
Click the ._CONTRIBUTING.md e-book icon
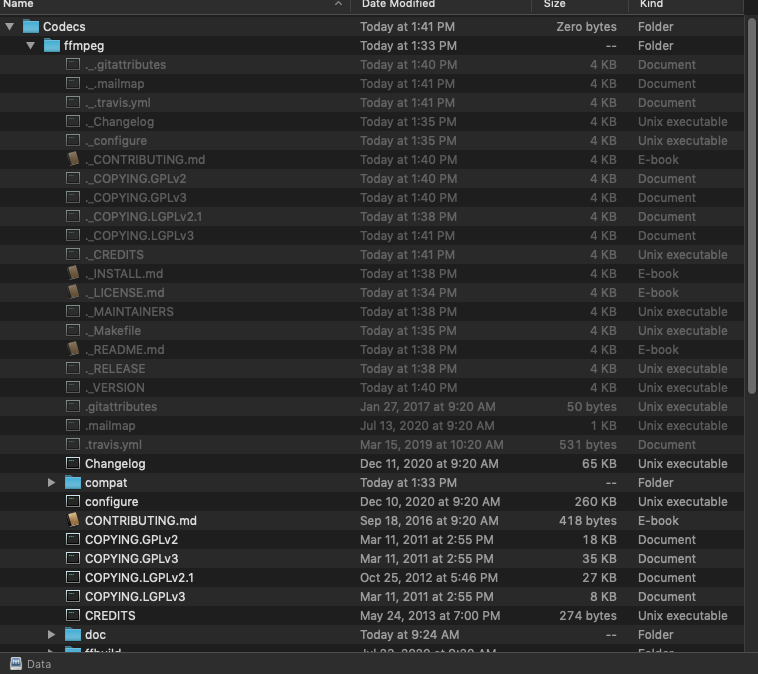coord(73,159)
